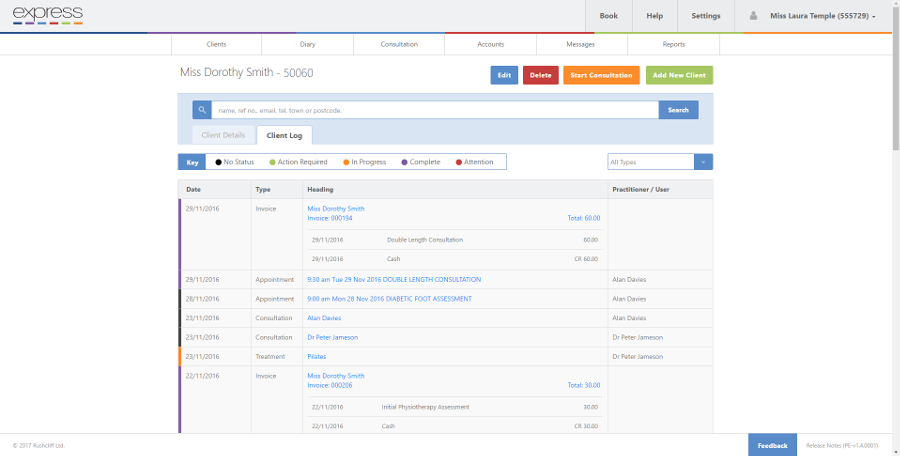Click the user avatar icon beside Miss Laura Temple
Screen dimensions: 900x456
[x=753, y=16]
